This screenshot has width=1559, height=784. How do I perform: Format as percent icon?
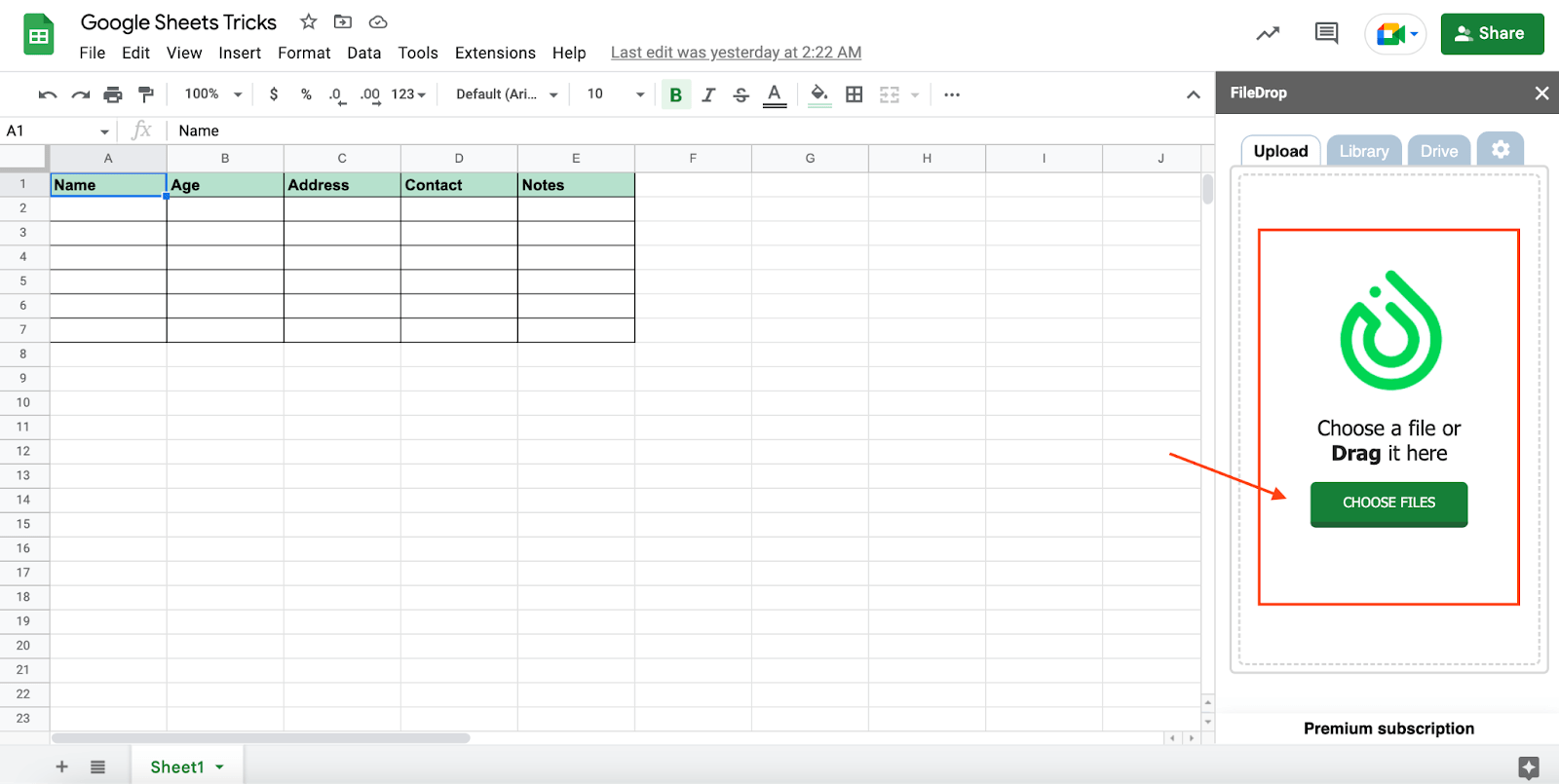pos(306,94)
